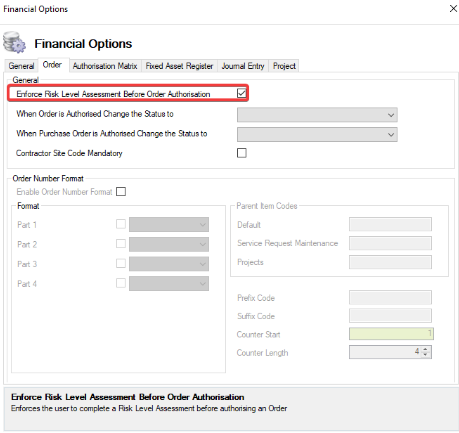Click the Service Request Maintenance field
Screen dimensions: 459x433
click(390, 243)
